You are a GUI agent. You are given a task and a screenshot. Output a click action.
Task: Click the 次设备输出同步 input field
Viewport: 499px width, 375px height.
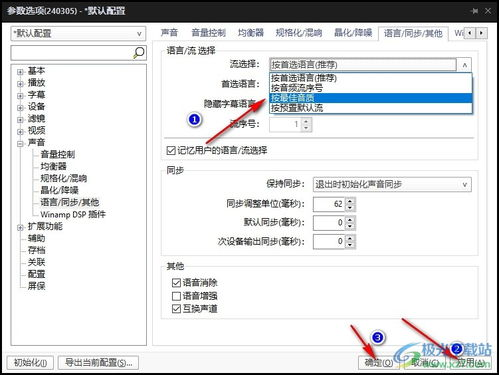point(329,242)
